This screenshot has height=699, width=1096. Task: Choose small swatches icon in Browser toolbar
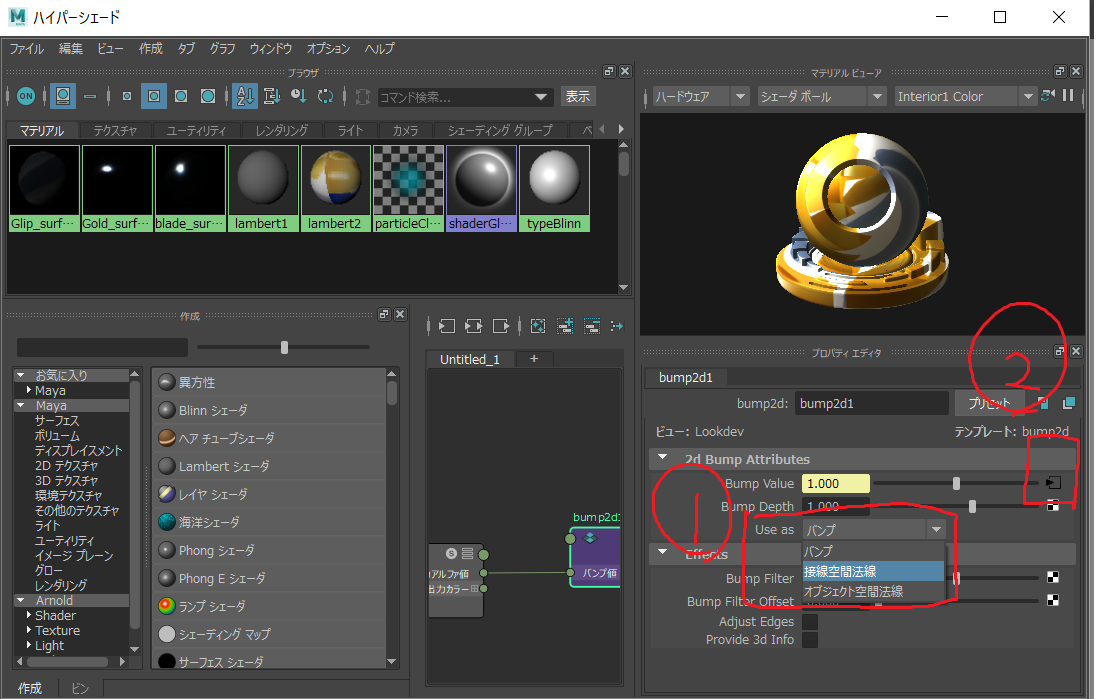127,96
